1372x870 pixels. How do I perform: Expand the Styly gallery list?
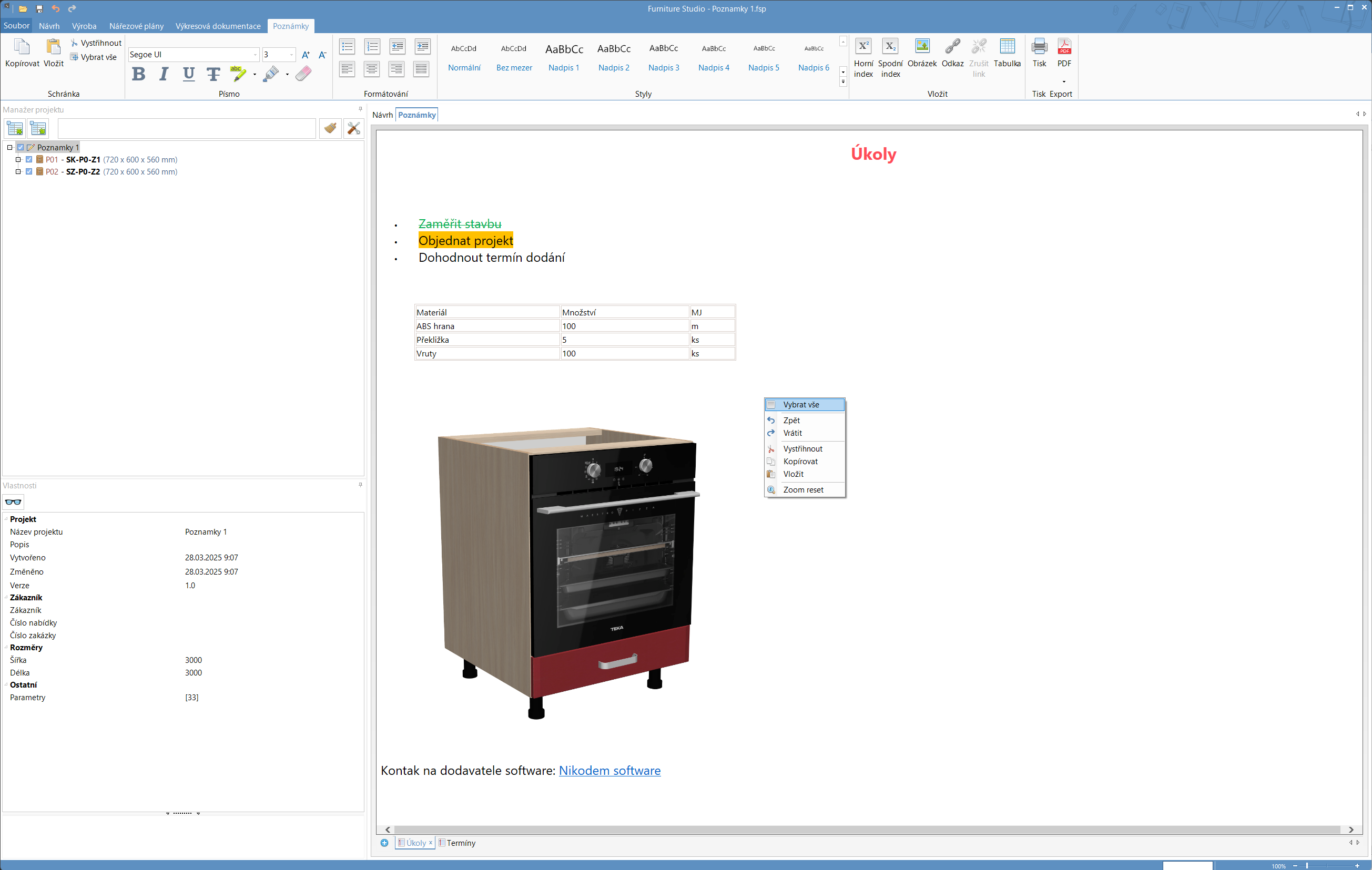[843, 82]
